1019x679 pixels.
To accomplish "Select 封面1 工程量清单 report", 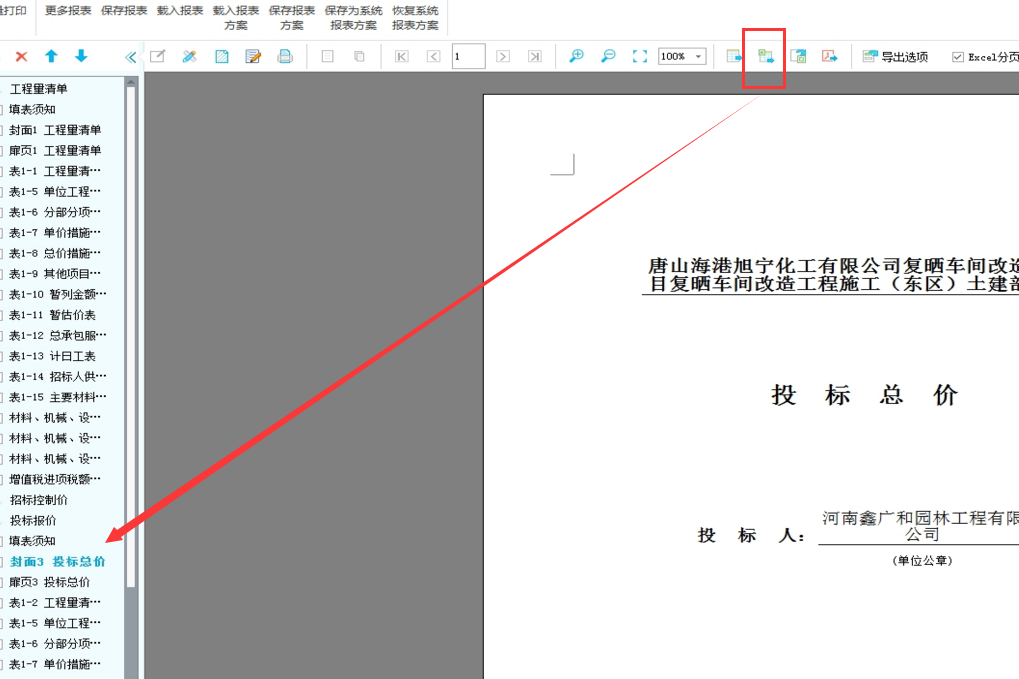I will [x=55, y=130].
